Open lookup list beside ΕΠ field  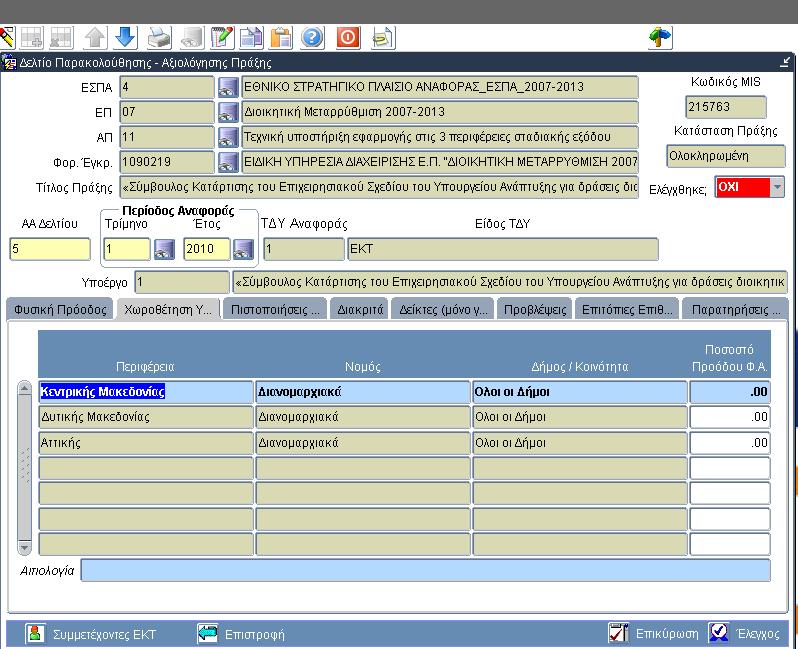[228, 112]
